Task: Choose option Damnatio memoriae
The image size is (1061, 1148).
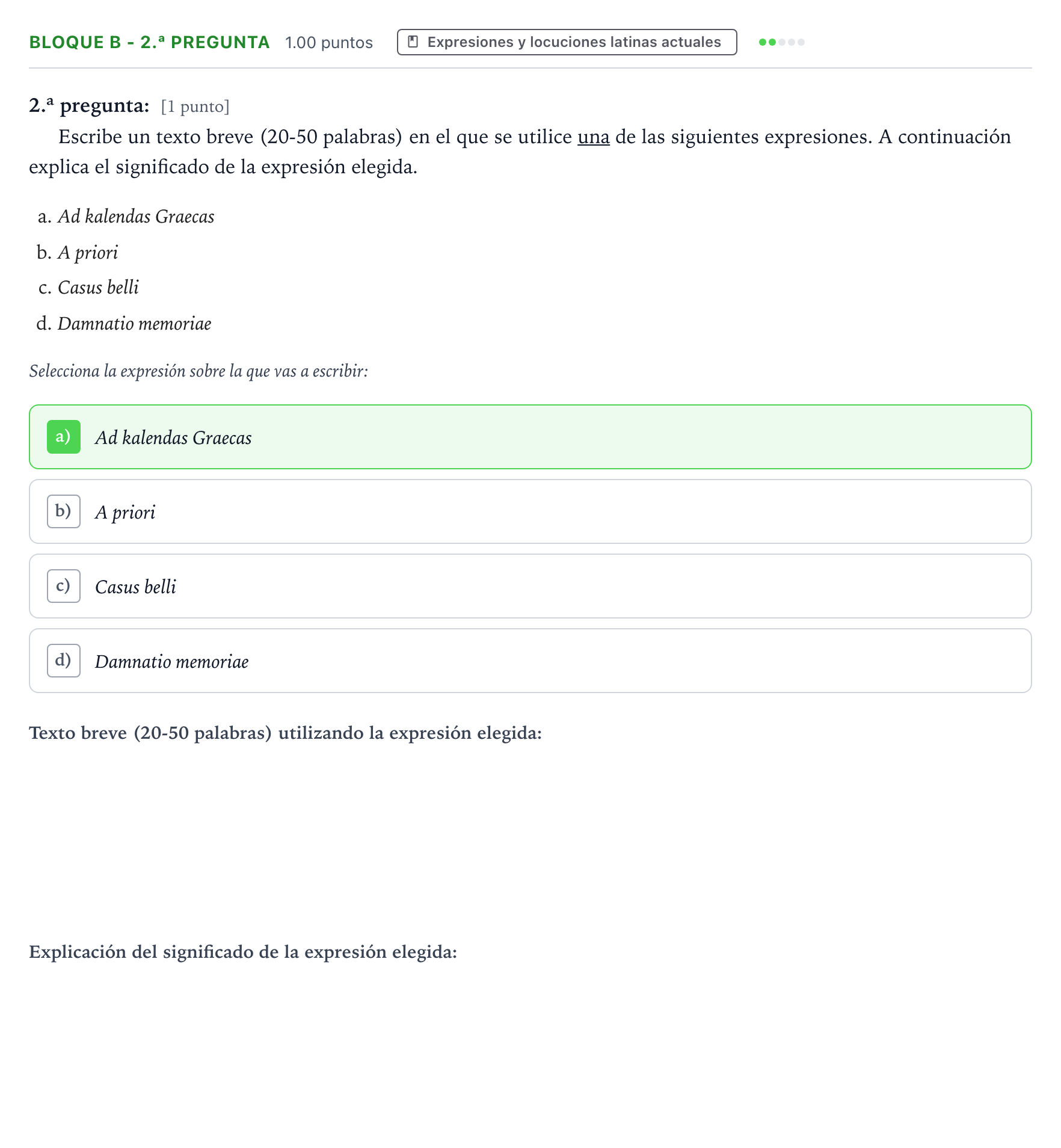Action: click(530, 661)
